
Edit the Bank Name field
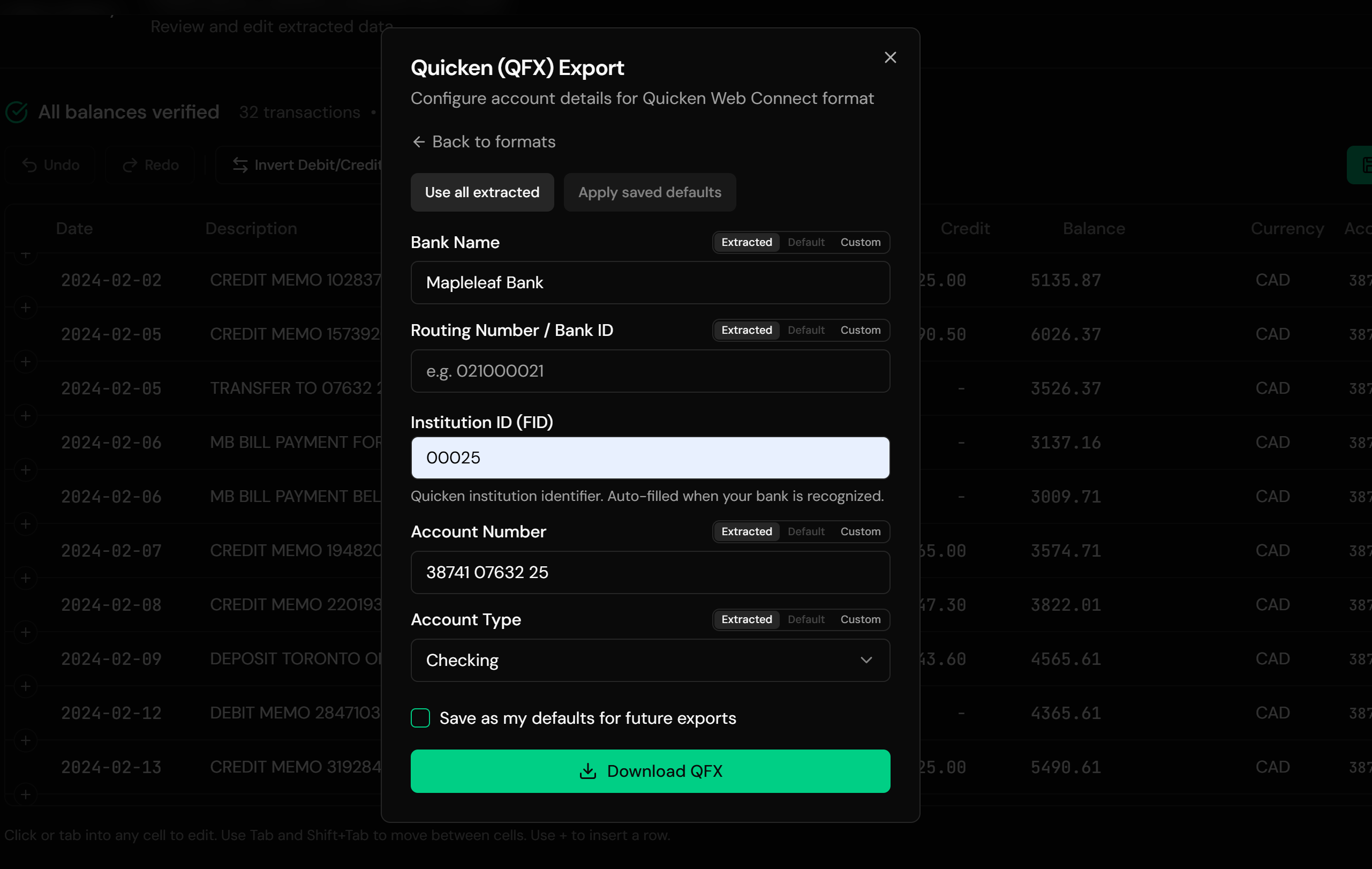(x=650, y=283)
